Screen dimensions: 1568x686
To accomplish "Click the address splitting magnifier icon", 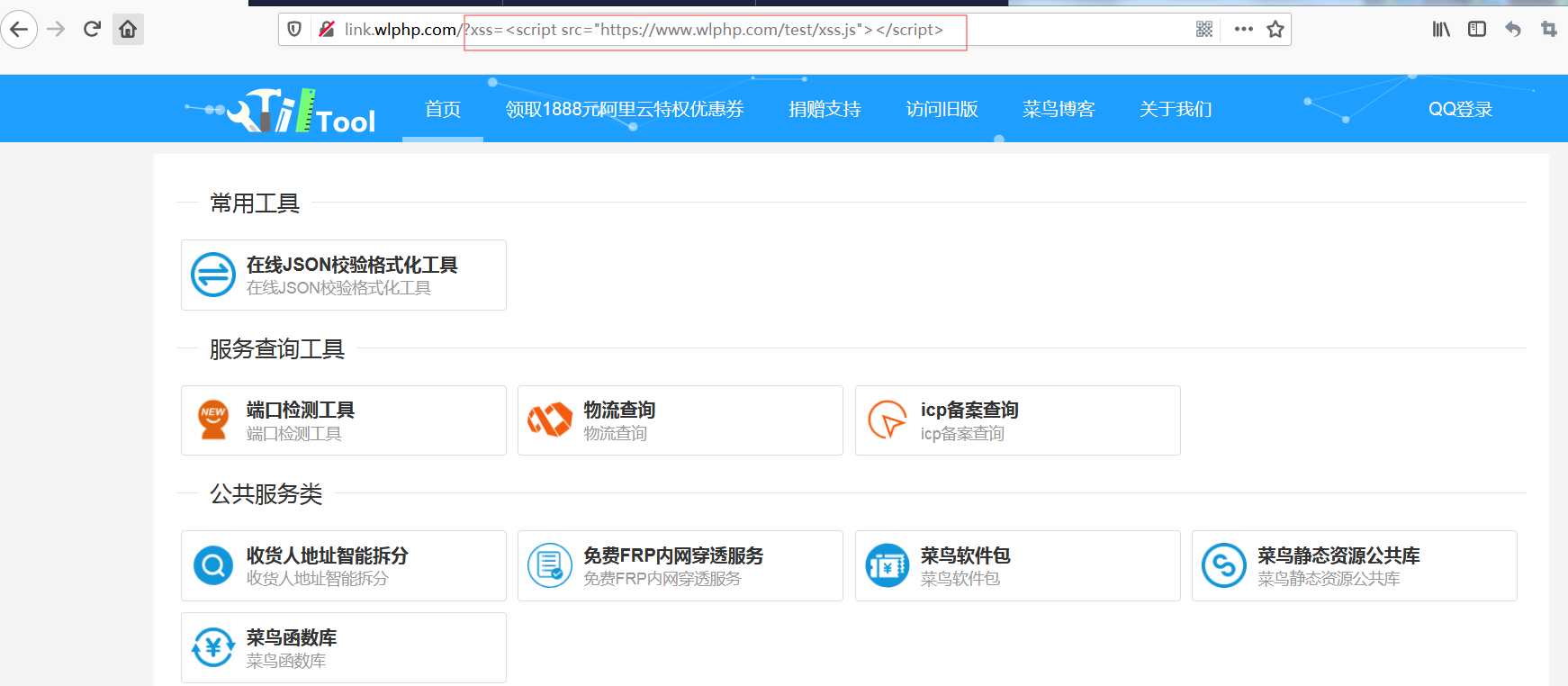I will coord(213,565).
